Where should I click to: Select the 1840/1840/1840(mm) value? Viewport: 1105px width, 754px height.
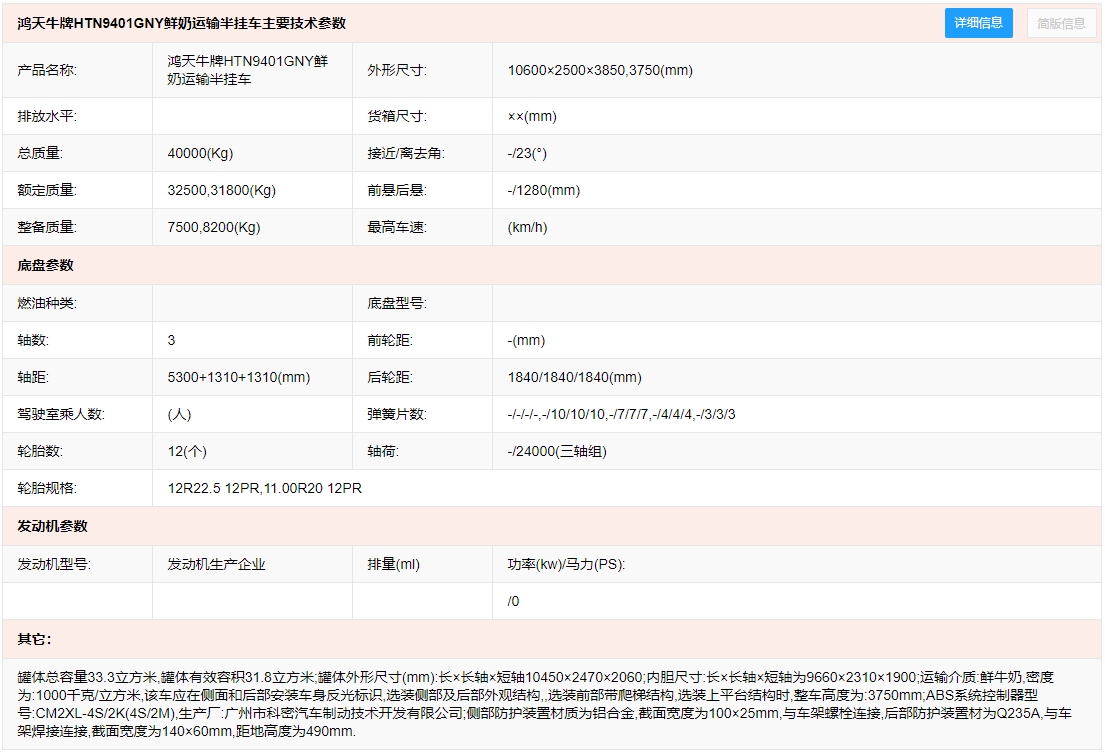coord(574,378)
